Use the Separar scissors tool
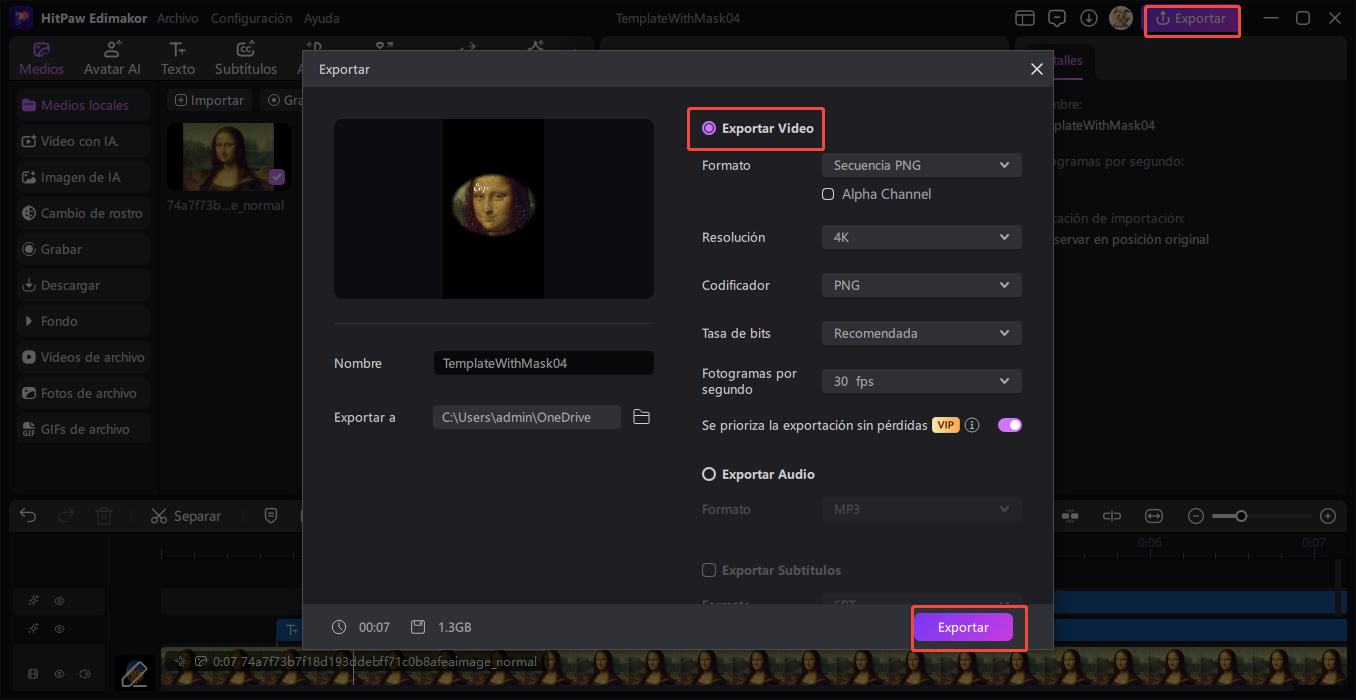This screenshot has height=700, width=1356. pos(157,515)
